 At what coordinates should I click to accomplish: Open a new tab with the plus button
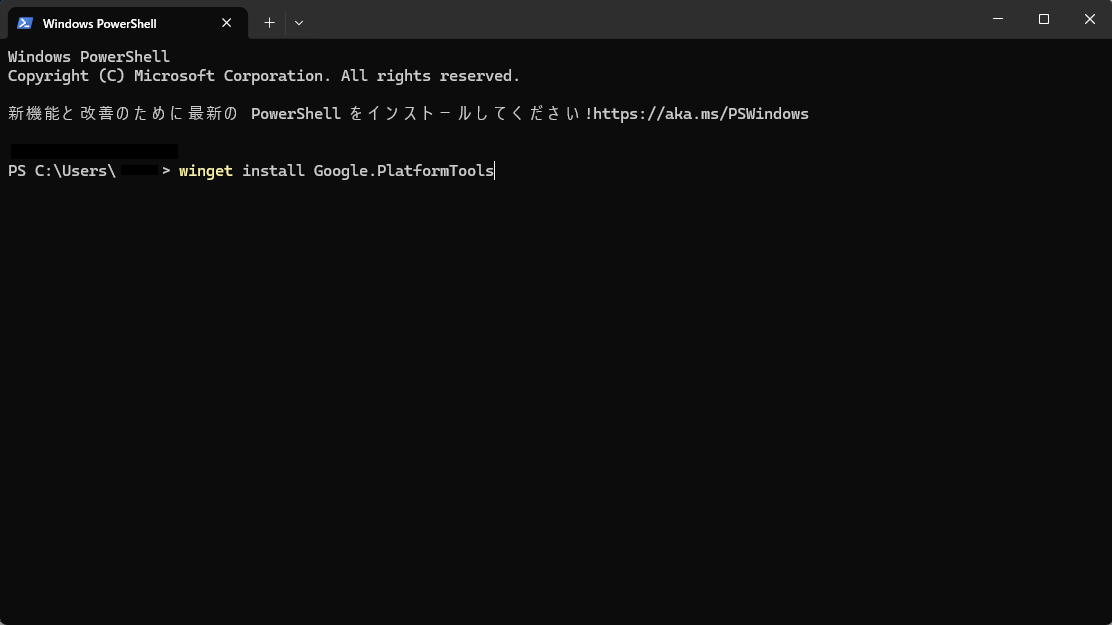tap(269, 23)
